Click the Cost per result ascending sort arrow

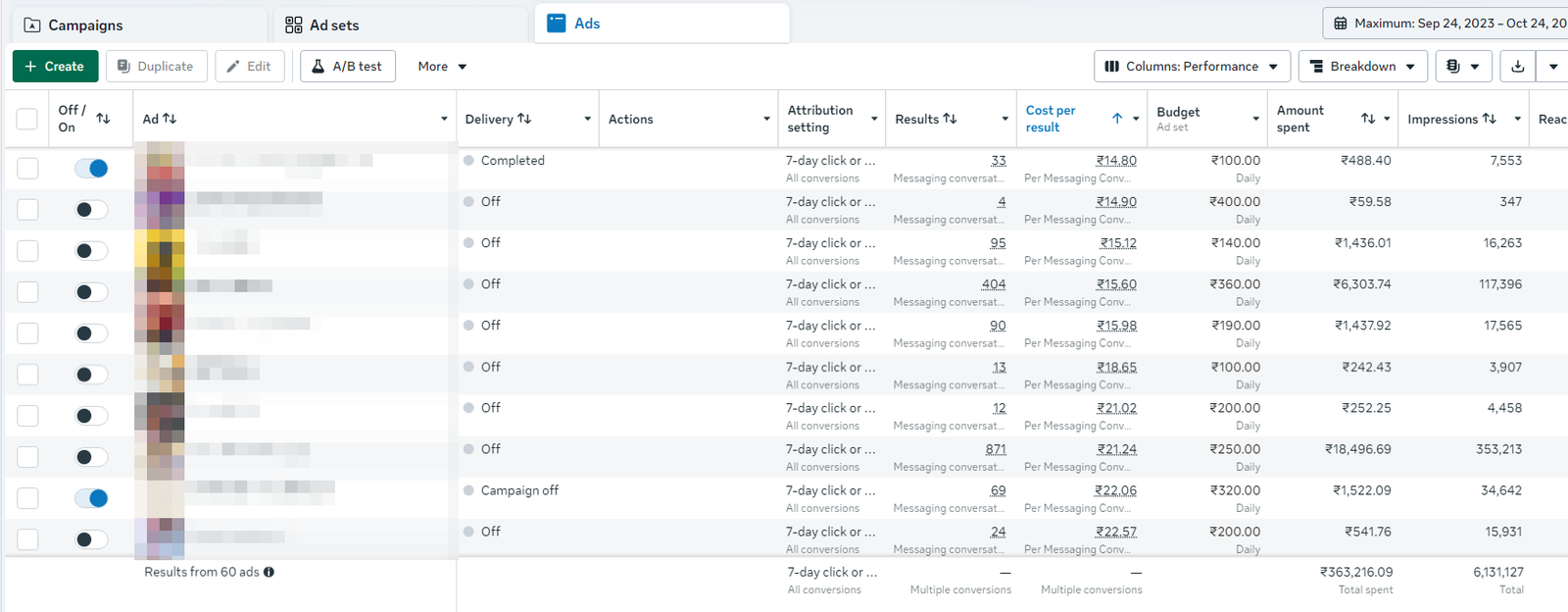click(x=1117, y=118)
